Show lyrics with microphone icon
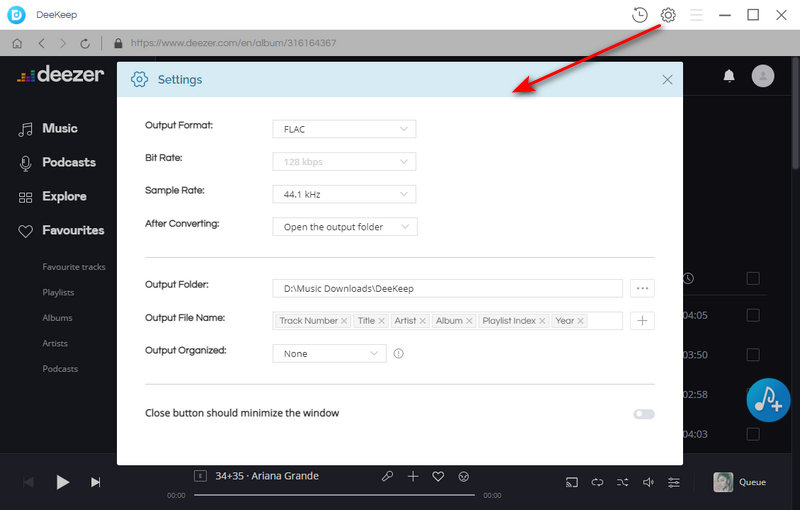 387,476
